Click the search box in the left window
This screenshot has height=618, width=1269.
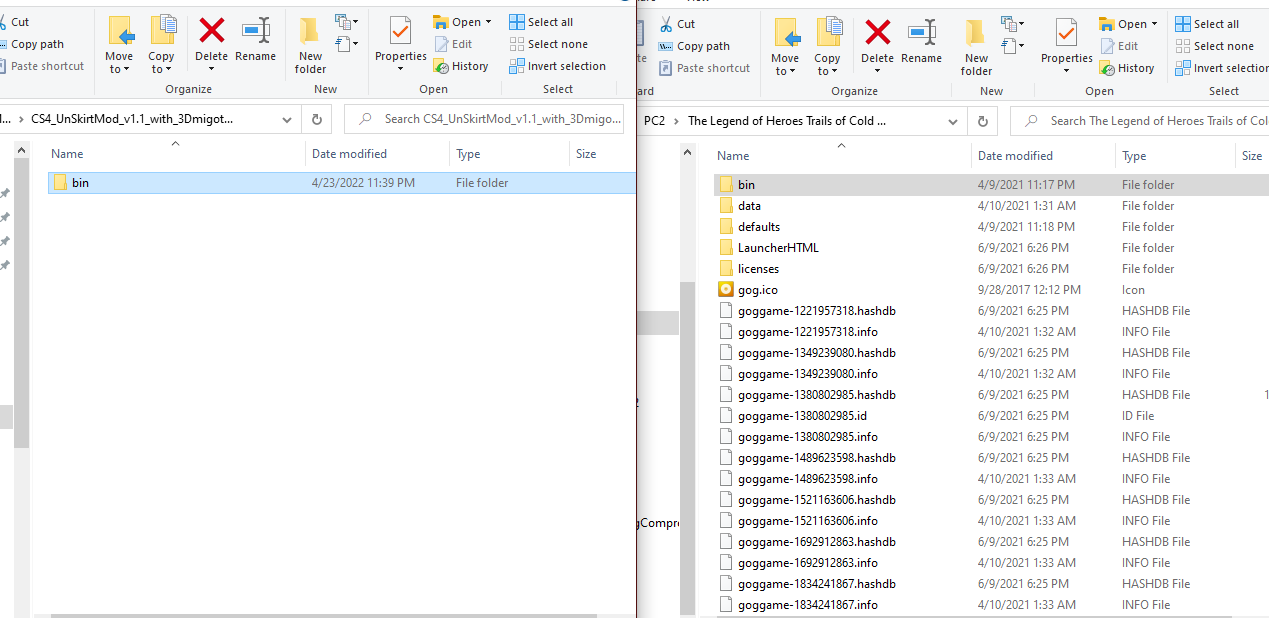point(485,119)
